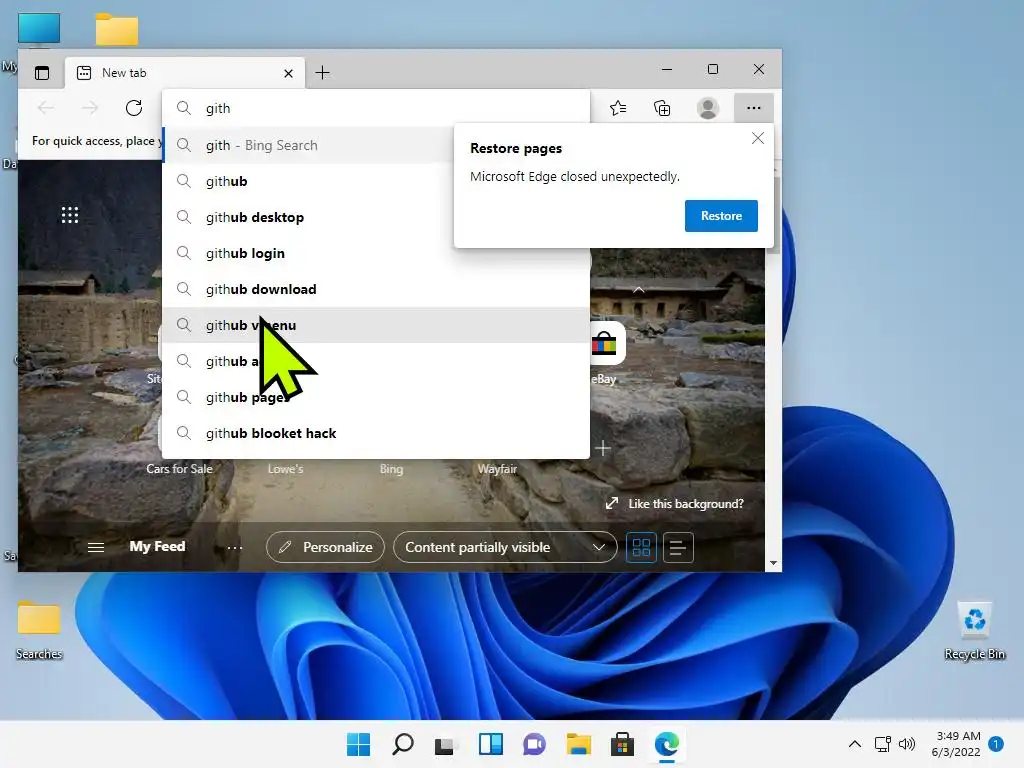Select the monitor desktop icon
The image size is (1024, 768).
39,30
